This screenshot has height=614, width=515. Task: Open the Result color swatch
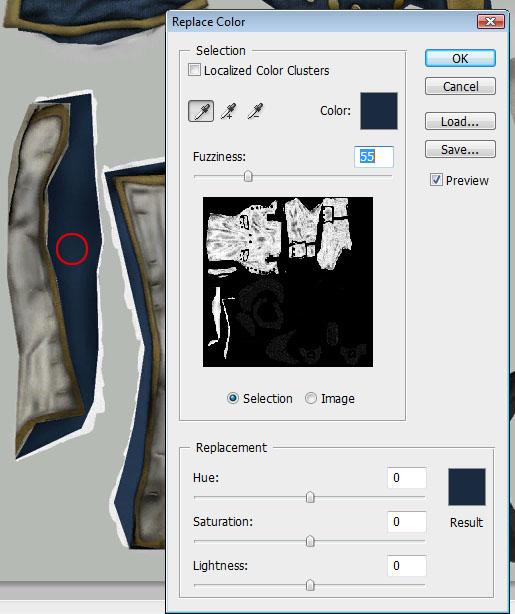467,487
